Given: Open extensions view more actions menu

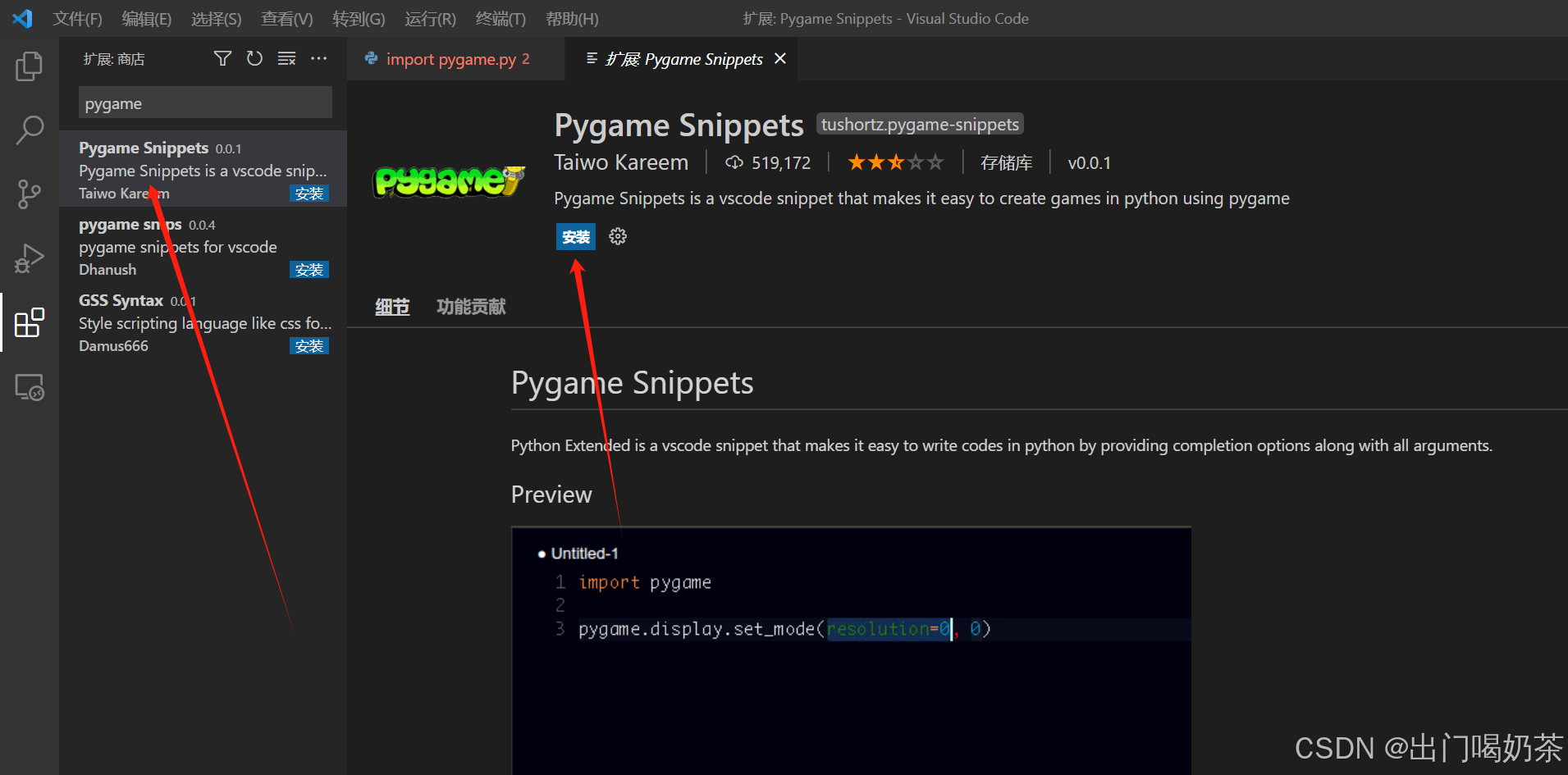Looking at the screenshot, I should tap(318, 58).
